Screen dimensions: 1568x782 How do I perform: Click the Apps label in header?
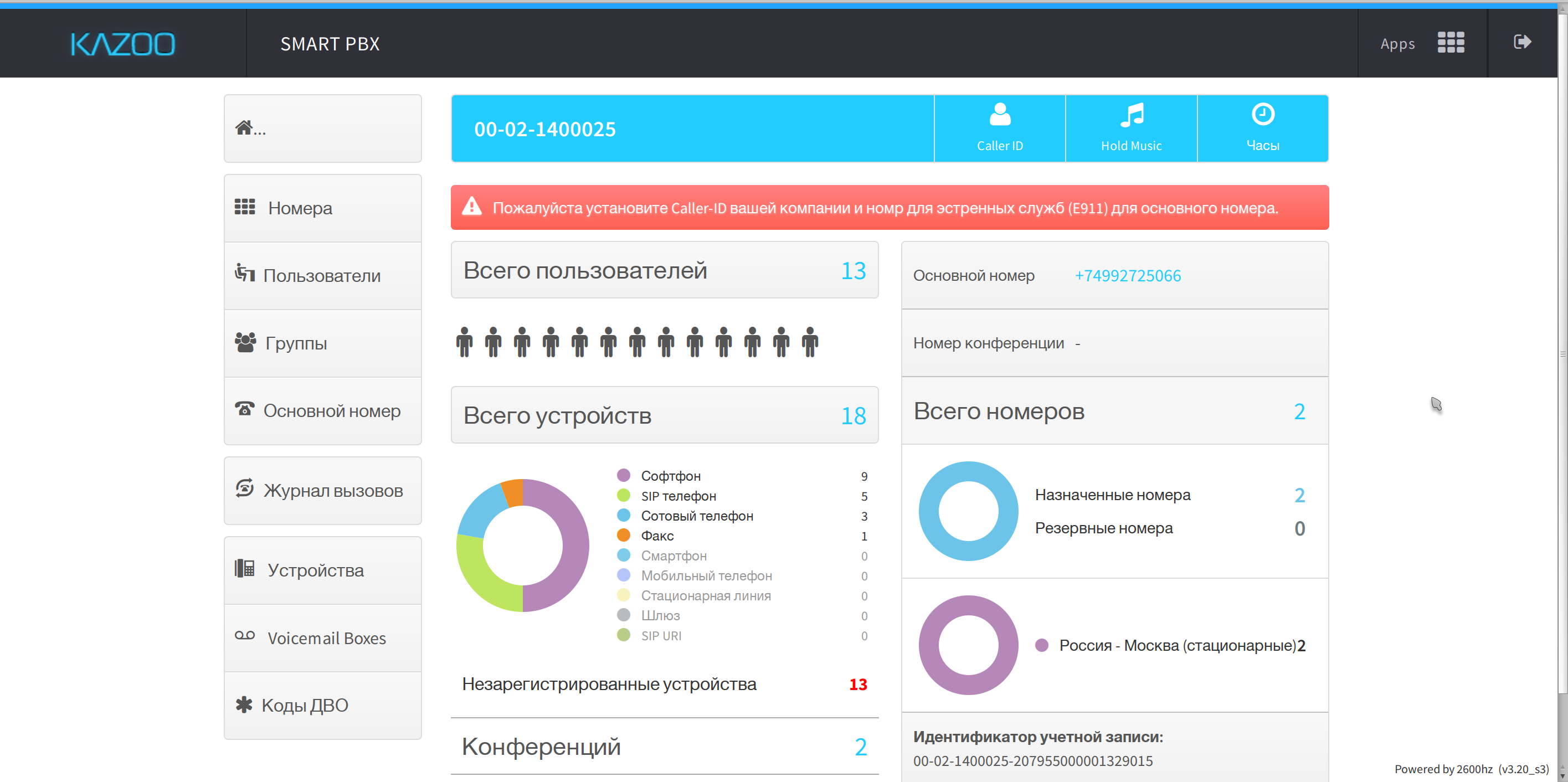(1397, 44)
